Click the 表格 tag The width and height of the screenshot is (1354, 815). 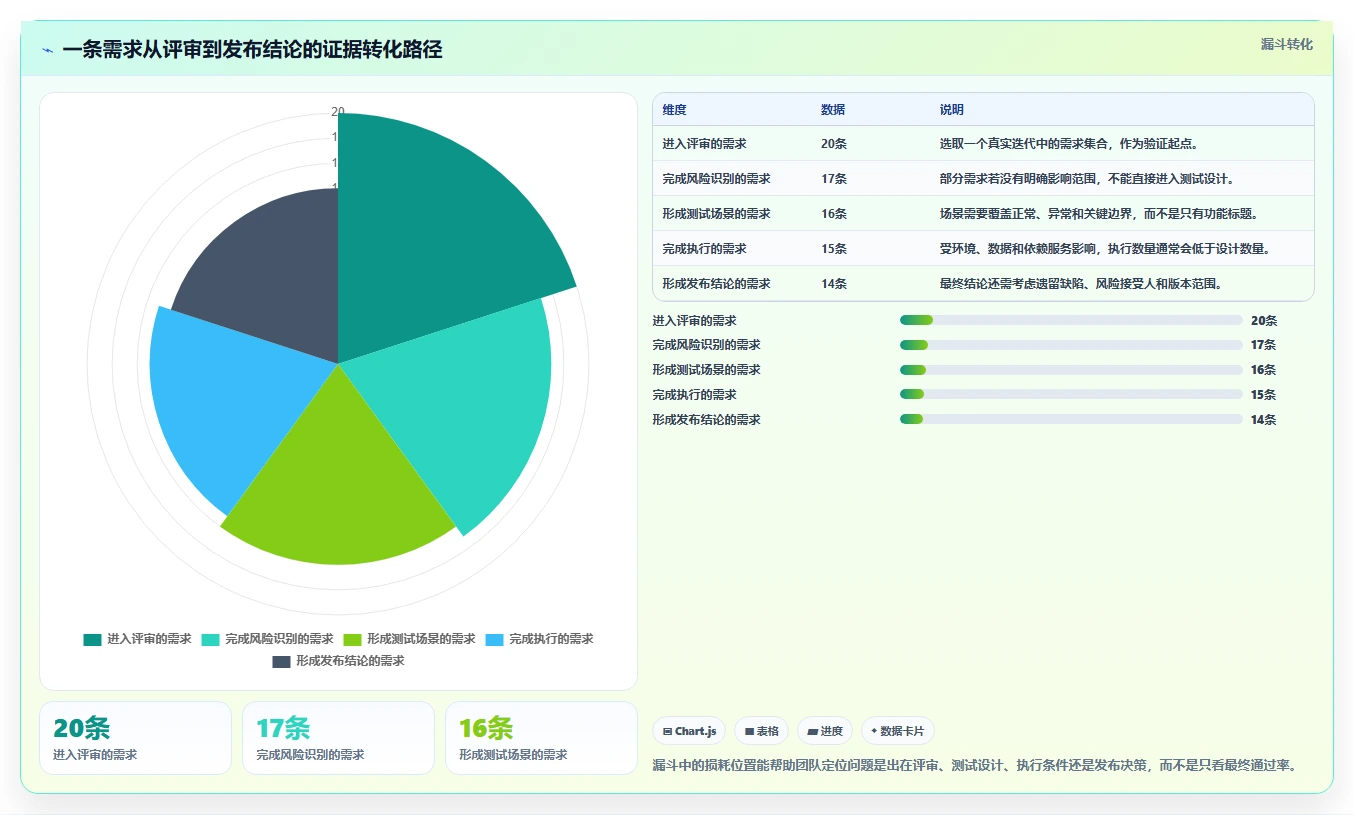tap(762, 731)
